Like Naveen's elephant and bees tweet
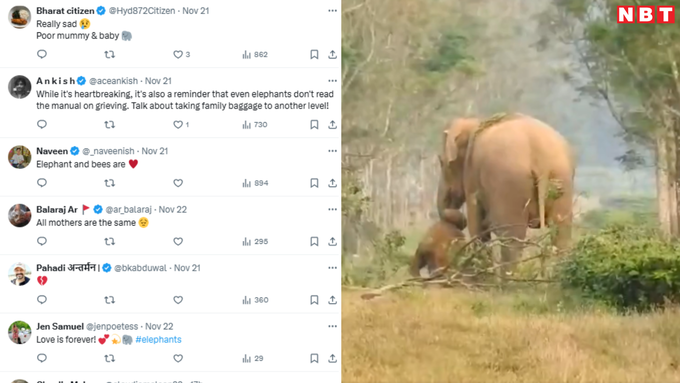Screen dimensions: 680x383 tap(178, 183)
